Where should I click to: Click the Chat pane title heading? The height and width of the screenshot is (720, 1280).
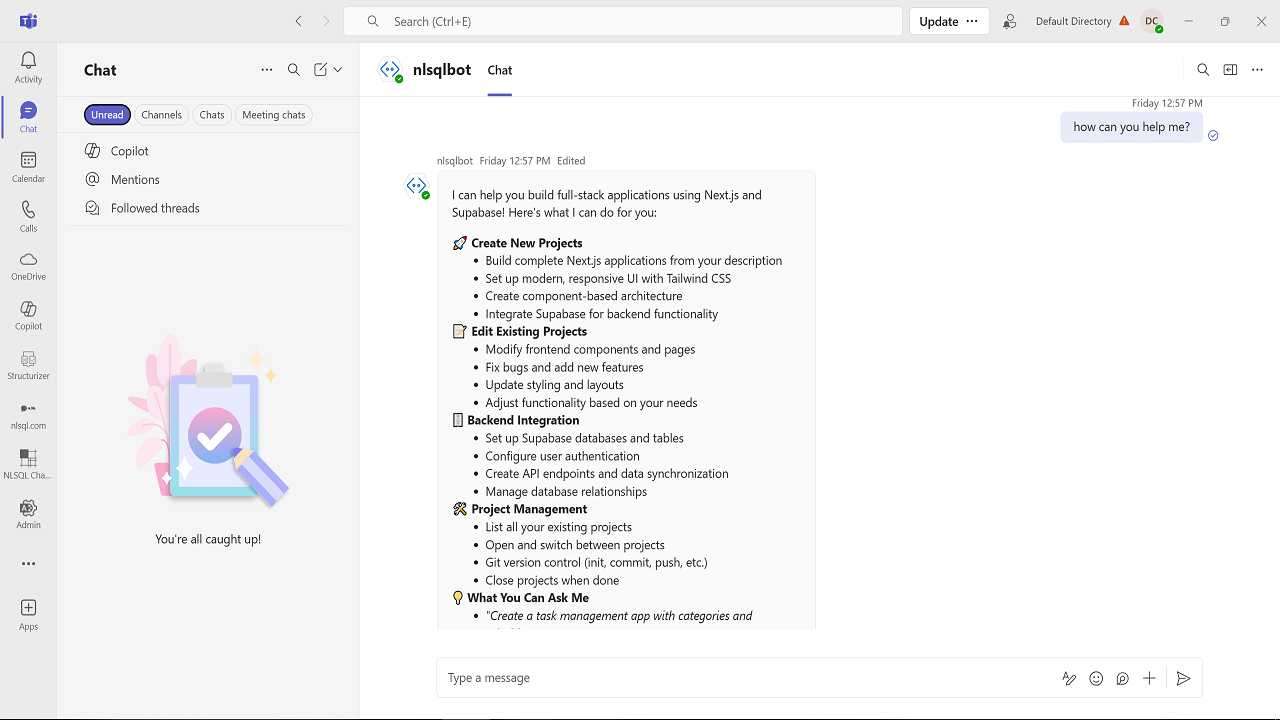(x=100, y=70)
